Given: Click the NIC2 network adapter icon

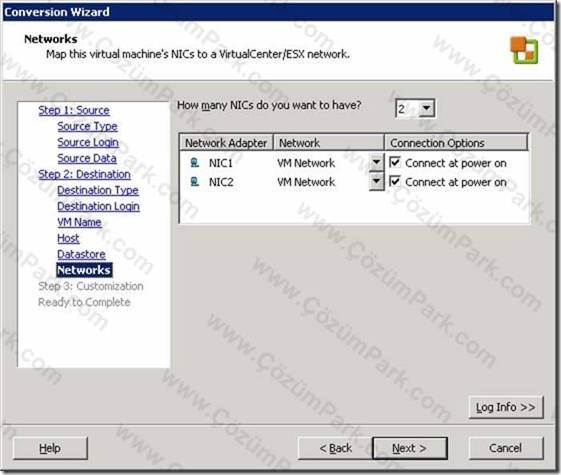Looking at the screenshot, I should [195, 182].
